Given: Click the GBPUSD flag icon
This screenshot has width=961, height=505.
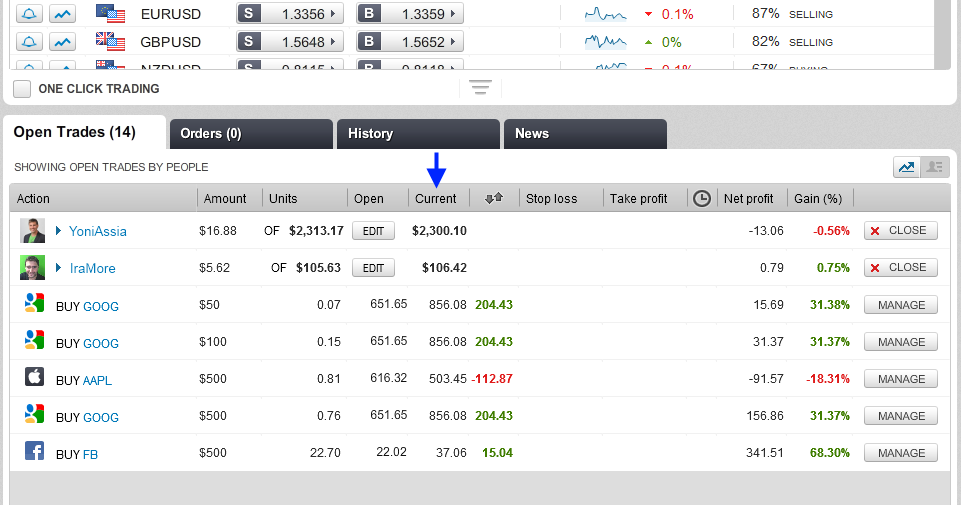Looking at the screenshot, I should coord(110,41).
